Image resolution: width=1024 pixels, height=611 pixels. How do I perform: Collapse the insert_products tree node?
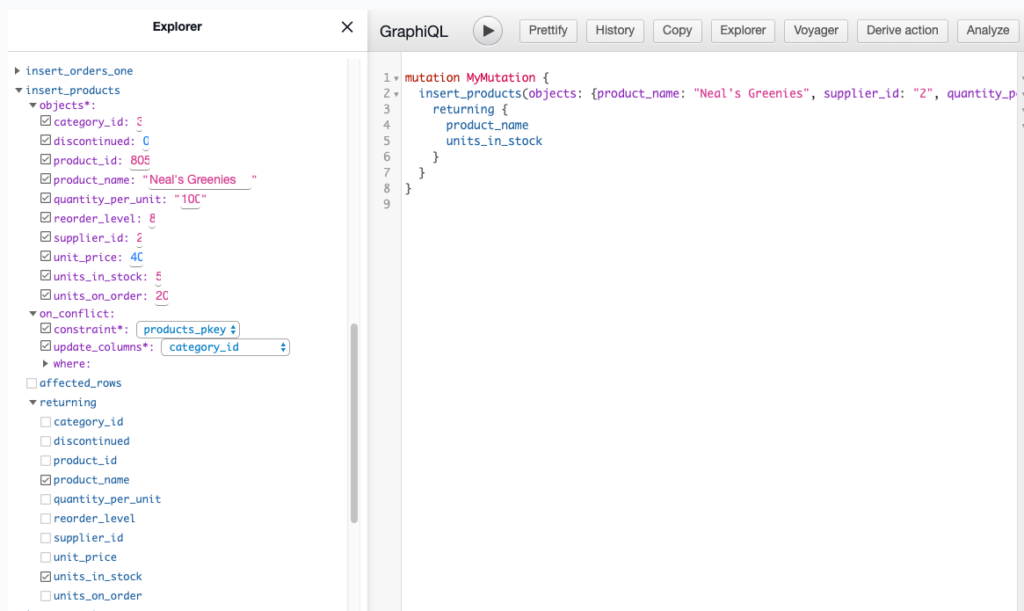click(x=18, y=91)
